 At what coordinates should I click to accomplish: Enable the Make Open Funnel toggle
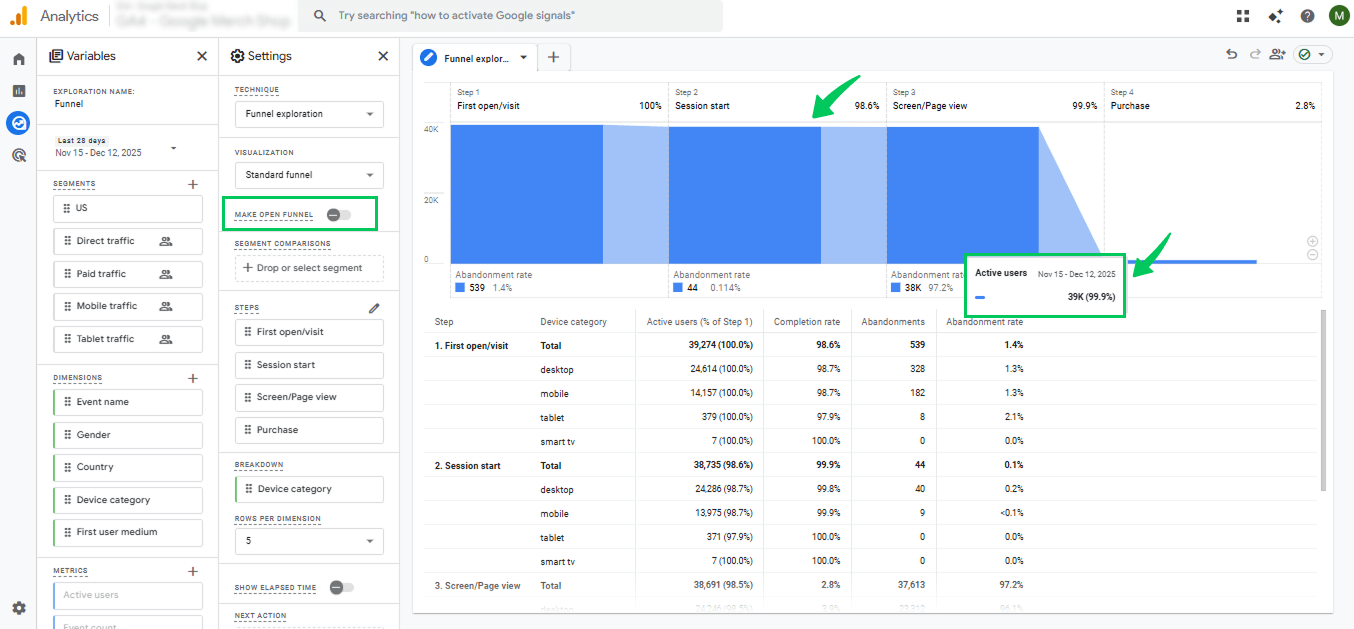click(x=338, y=215)
